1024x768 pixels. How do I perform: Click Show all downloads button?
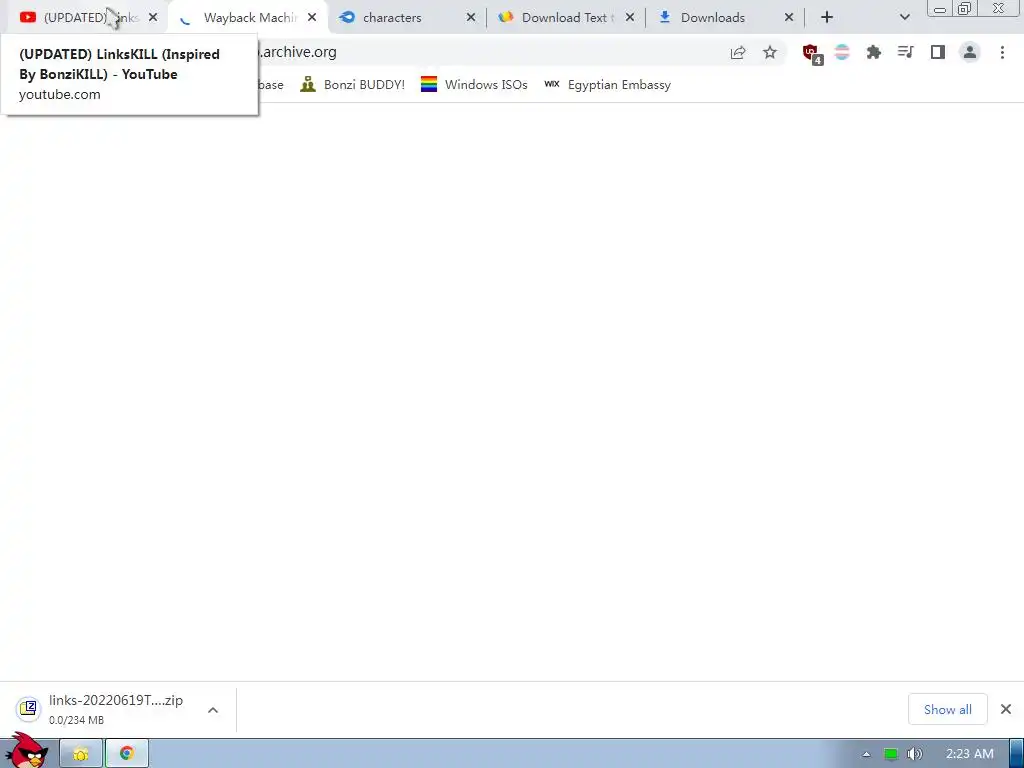pos(948,709)
